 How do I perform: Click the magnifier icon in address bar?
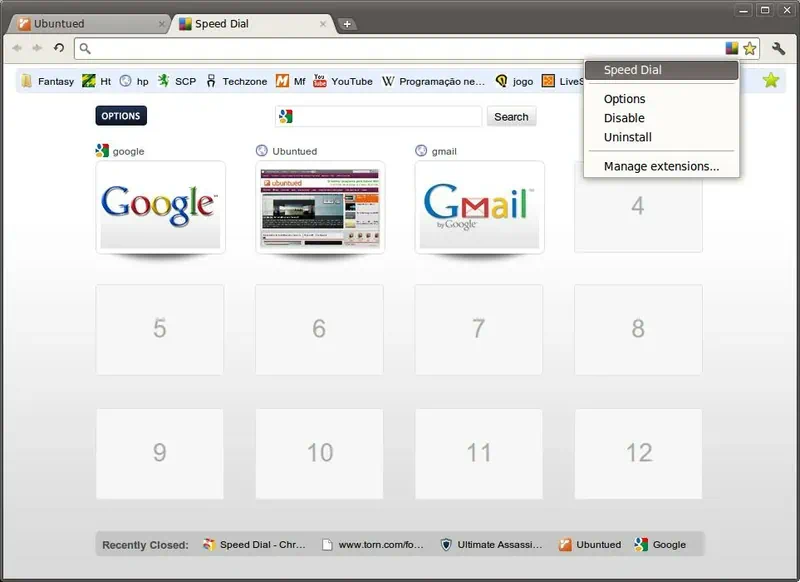(x=85, y=48)
